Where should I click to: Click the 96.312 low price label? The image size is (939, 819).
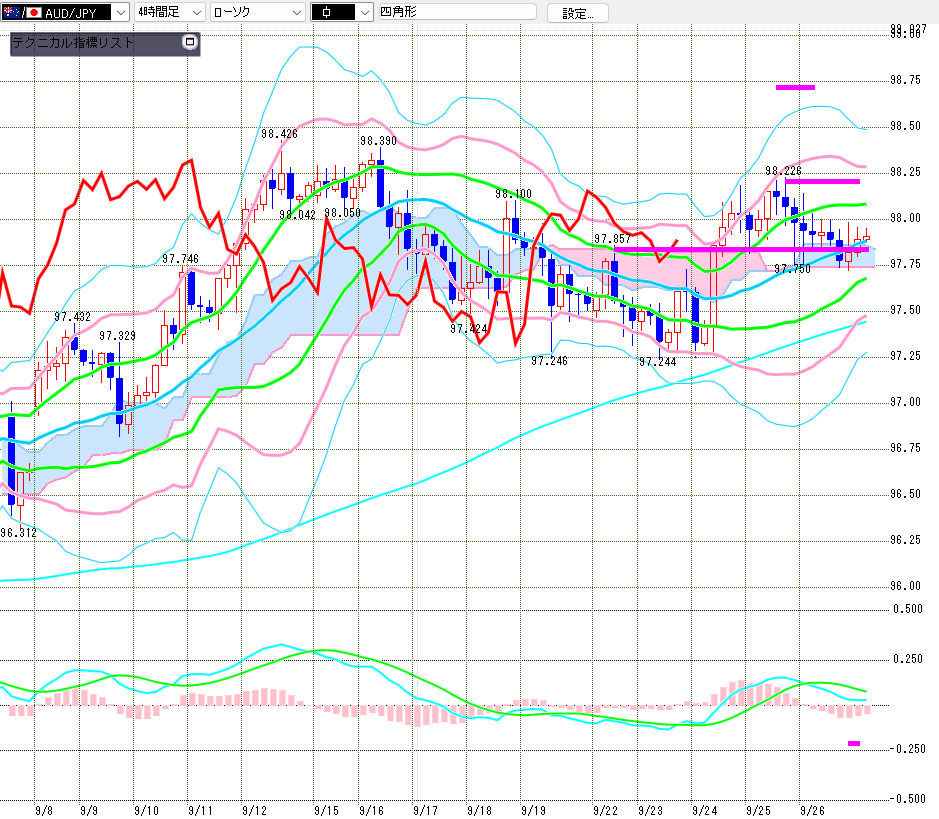pos(18,533)
